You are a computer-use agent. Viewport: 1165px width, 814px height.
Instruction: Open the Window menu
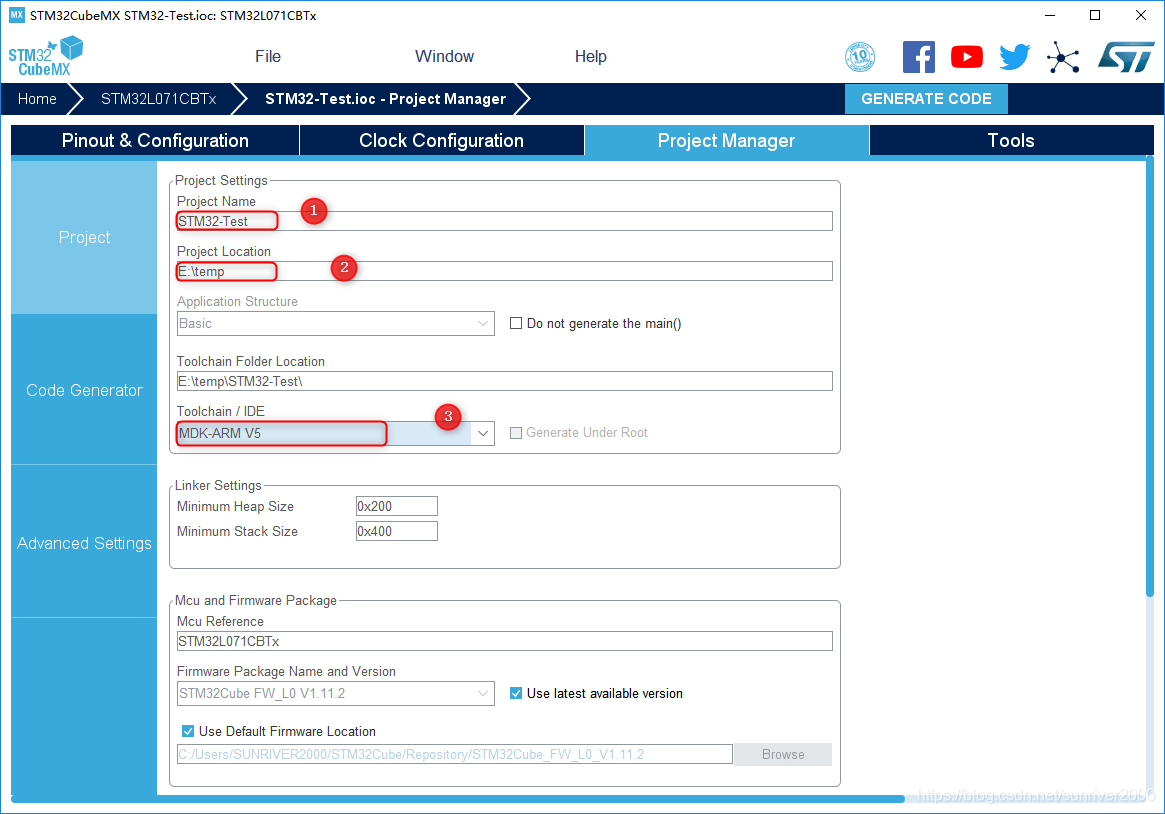444,56
